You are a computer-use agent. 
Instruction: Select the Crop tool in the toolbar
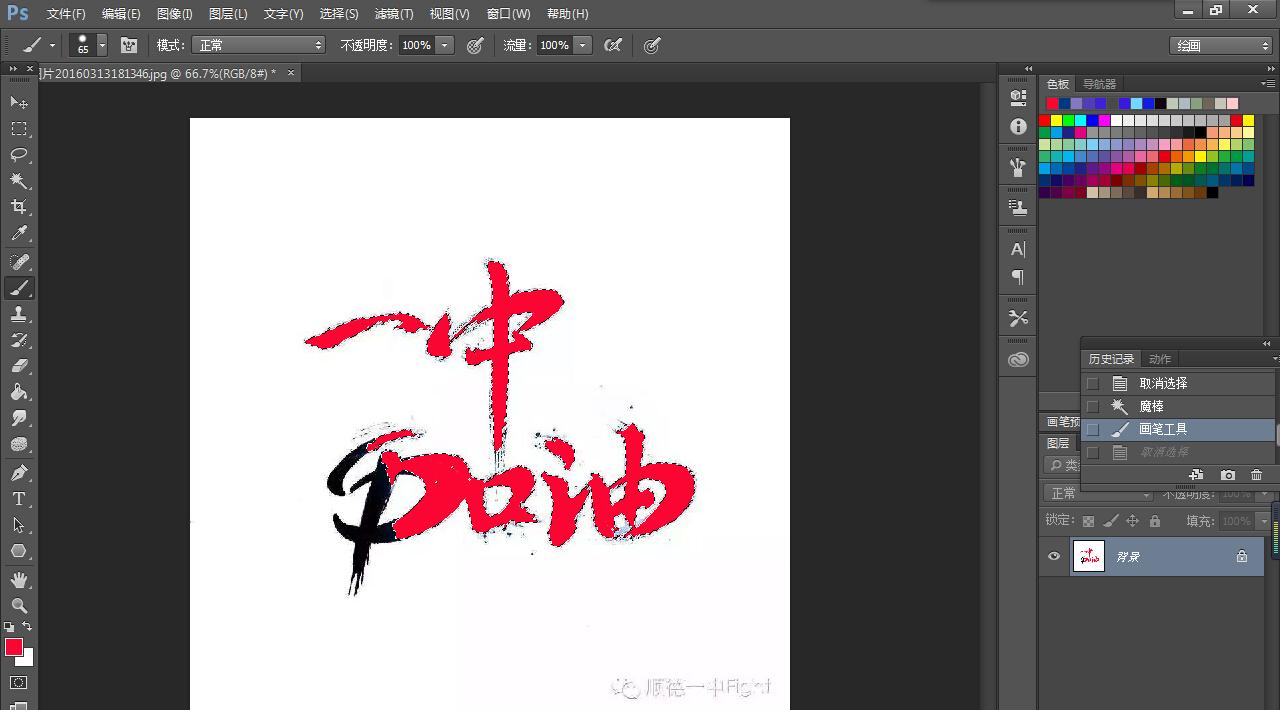20,207
